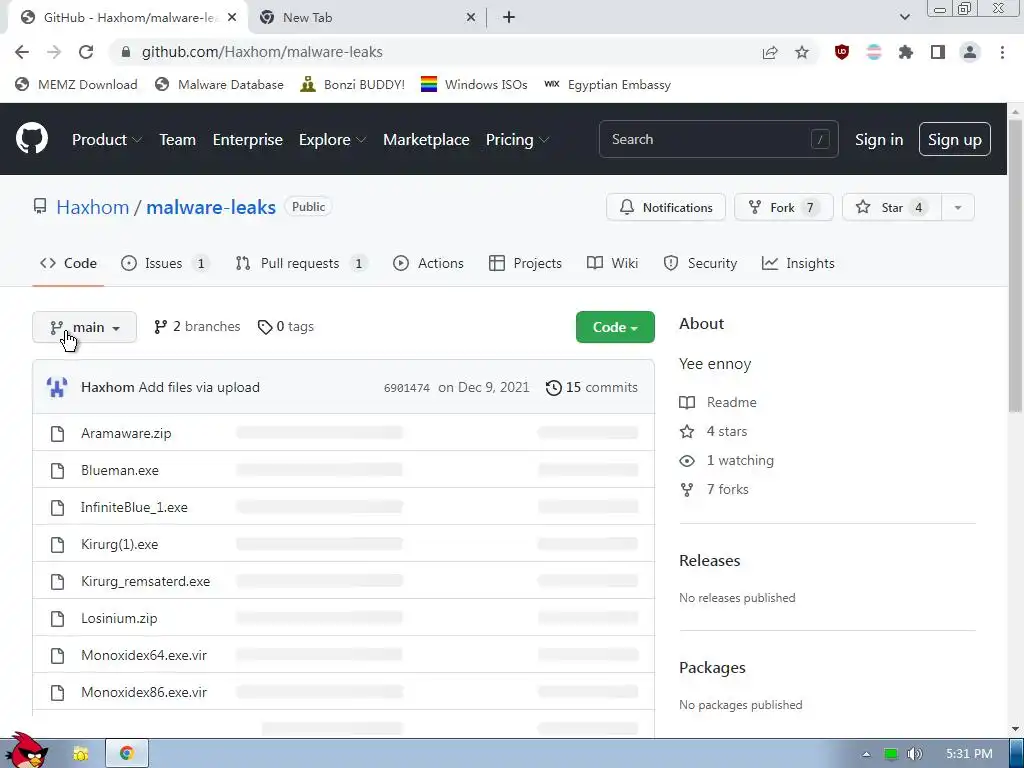
Task: Open Chrome three-dot menu
Action: [1002, 52]
